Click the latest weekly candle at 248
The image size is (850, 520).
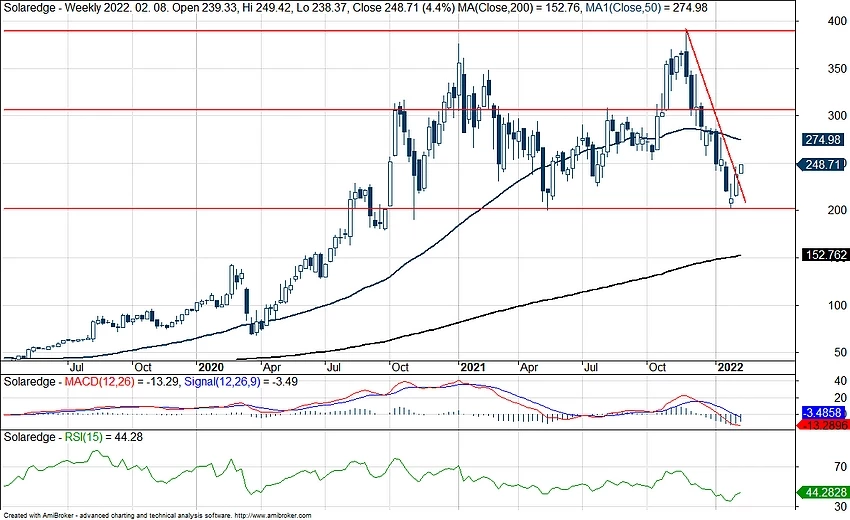tap(742, 169)
